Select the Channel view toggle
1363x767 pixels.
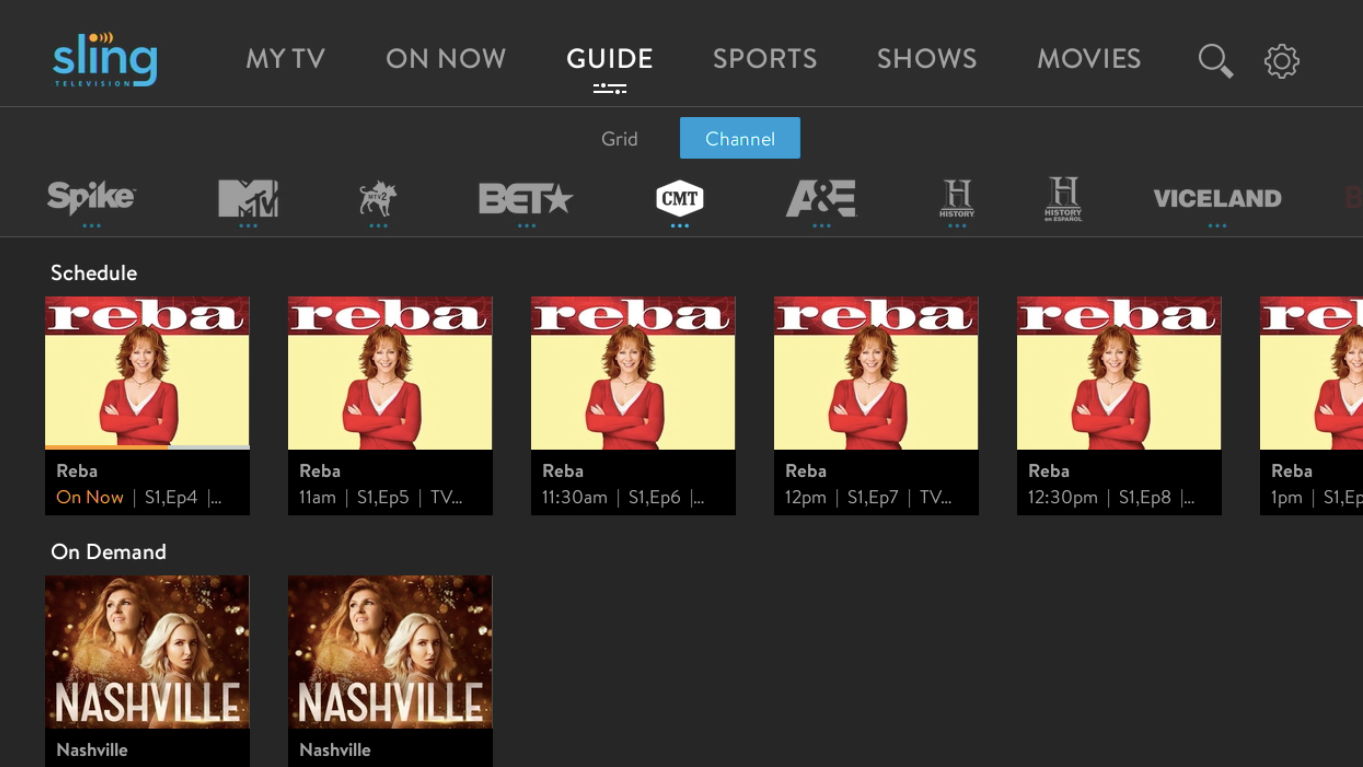(x=739, y=138)
